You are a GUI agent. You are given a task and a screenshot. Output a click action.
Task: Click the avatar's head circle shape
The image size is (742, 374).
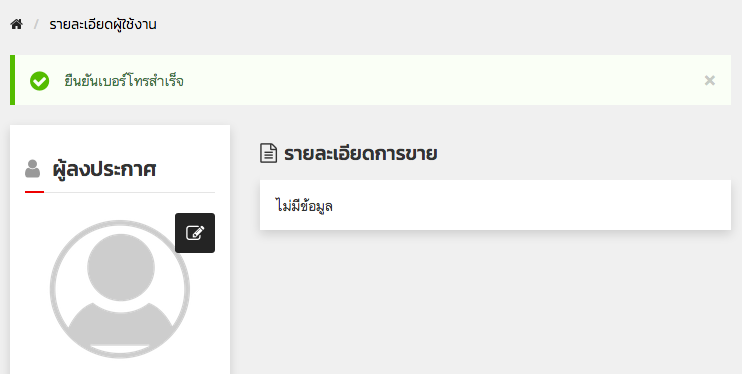pyautogui.click(x=121, y=267)
